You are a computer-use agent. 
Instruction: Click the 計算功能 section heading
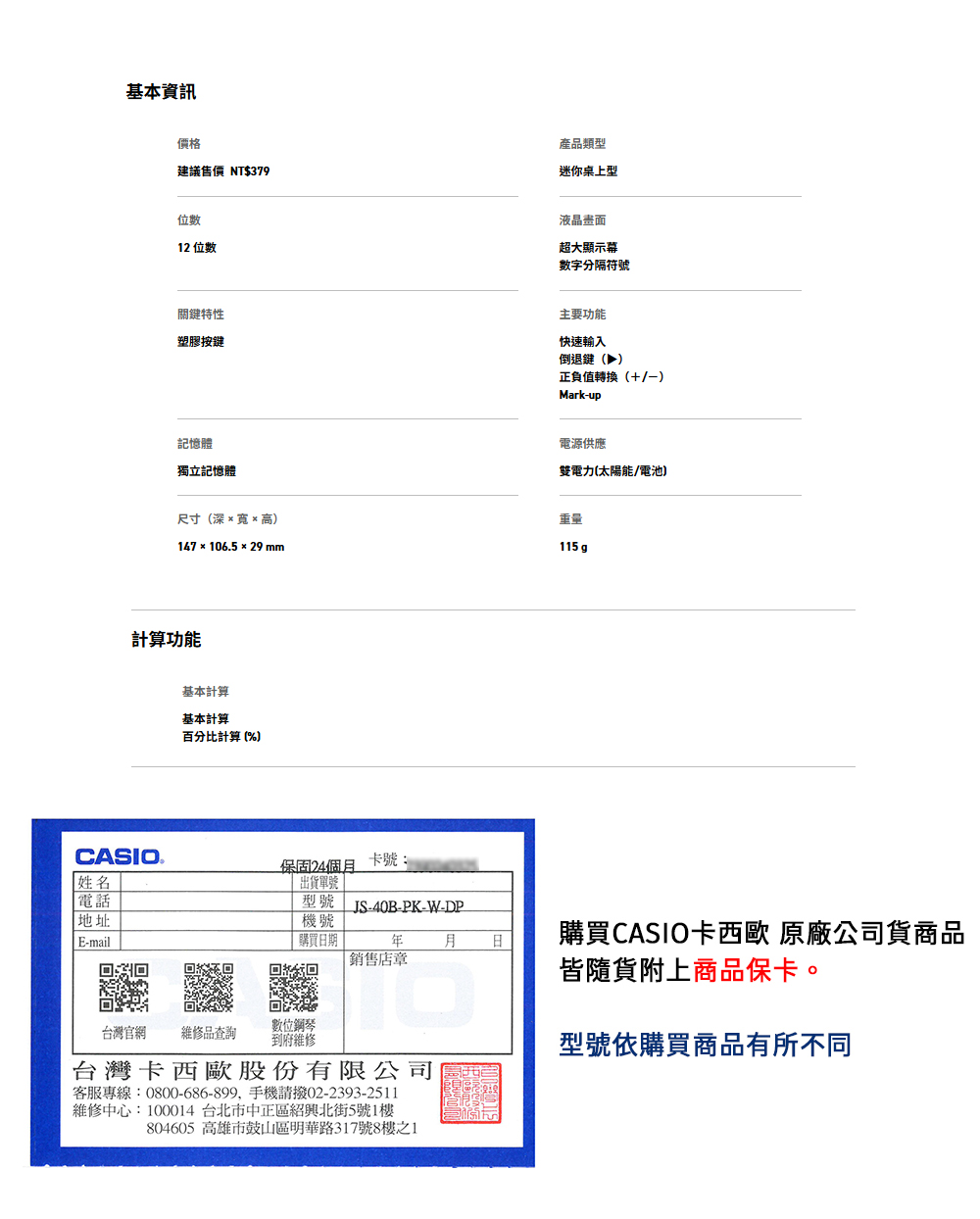[167, 639]
